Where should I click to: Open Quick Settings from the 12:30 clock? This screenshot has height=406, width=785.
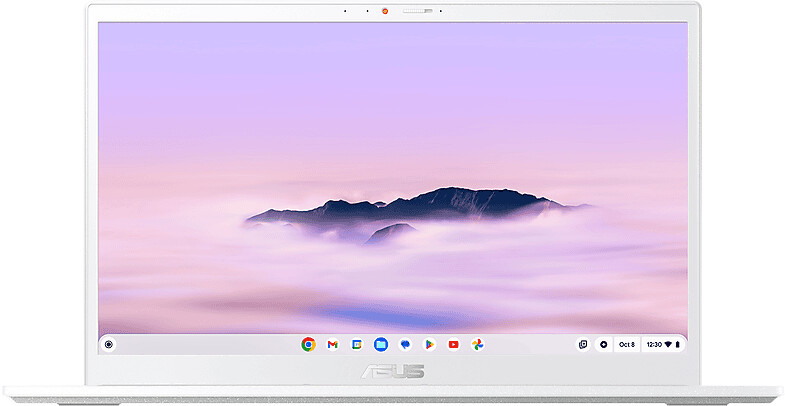click(654, 344)
